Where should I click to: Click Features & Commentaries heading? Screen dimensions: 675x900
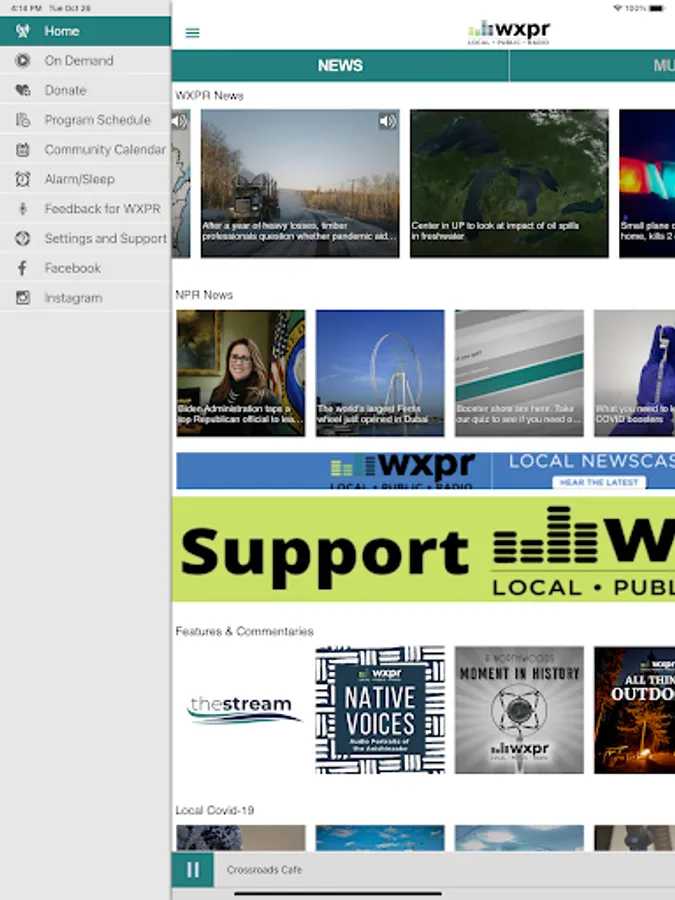pos(245,631)
